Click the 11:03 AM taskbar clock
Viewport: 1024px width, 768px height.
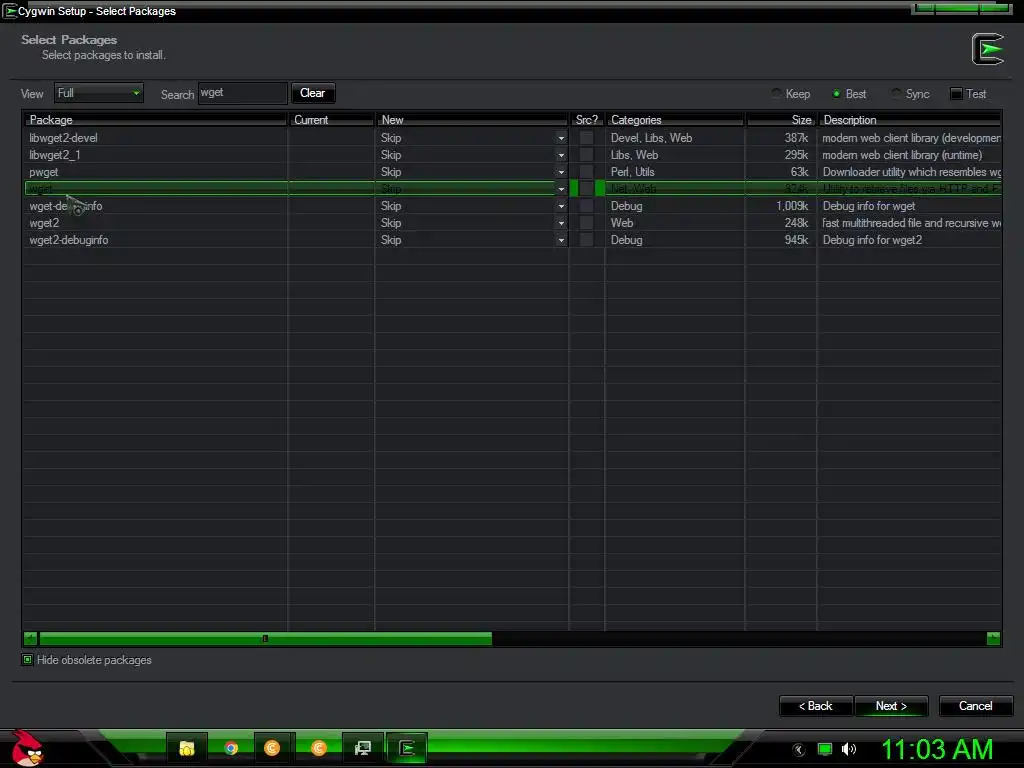(x=937, y=749)
